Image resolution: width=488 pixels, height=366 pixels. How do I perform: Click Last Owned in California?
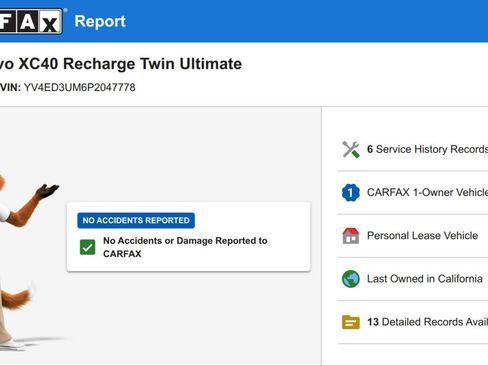click(413, 279)
